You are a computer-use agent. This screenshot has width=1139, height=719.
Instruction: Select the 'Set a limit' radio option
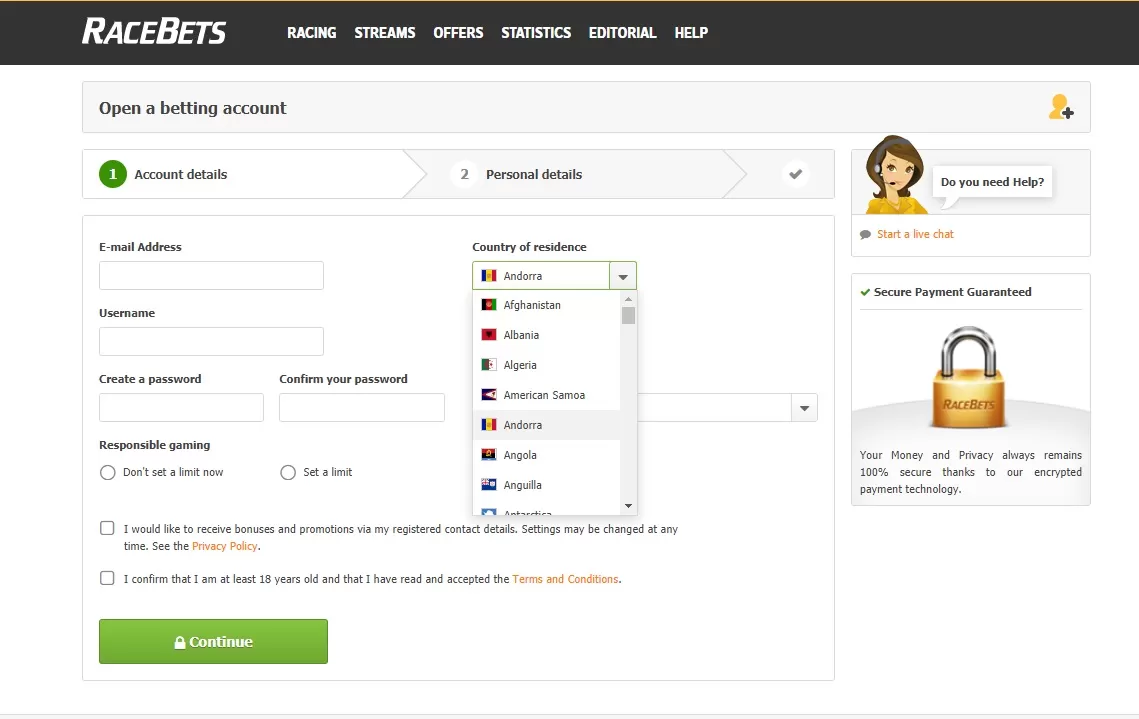tap(288, 473)
